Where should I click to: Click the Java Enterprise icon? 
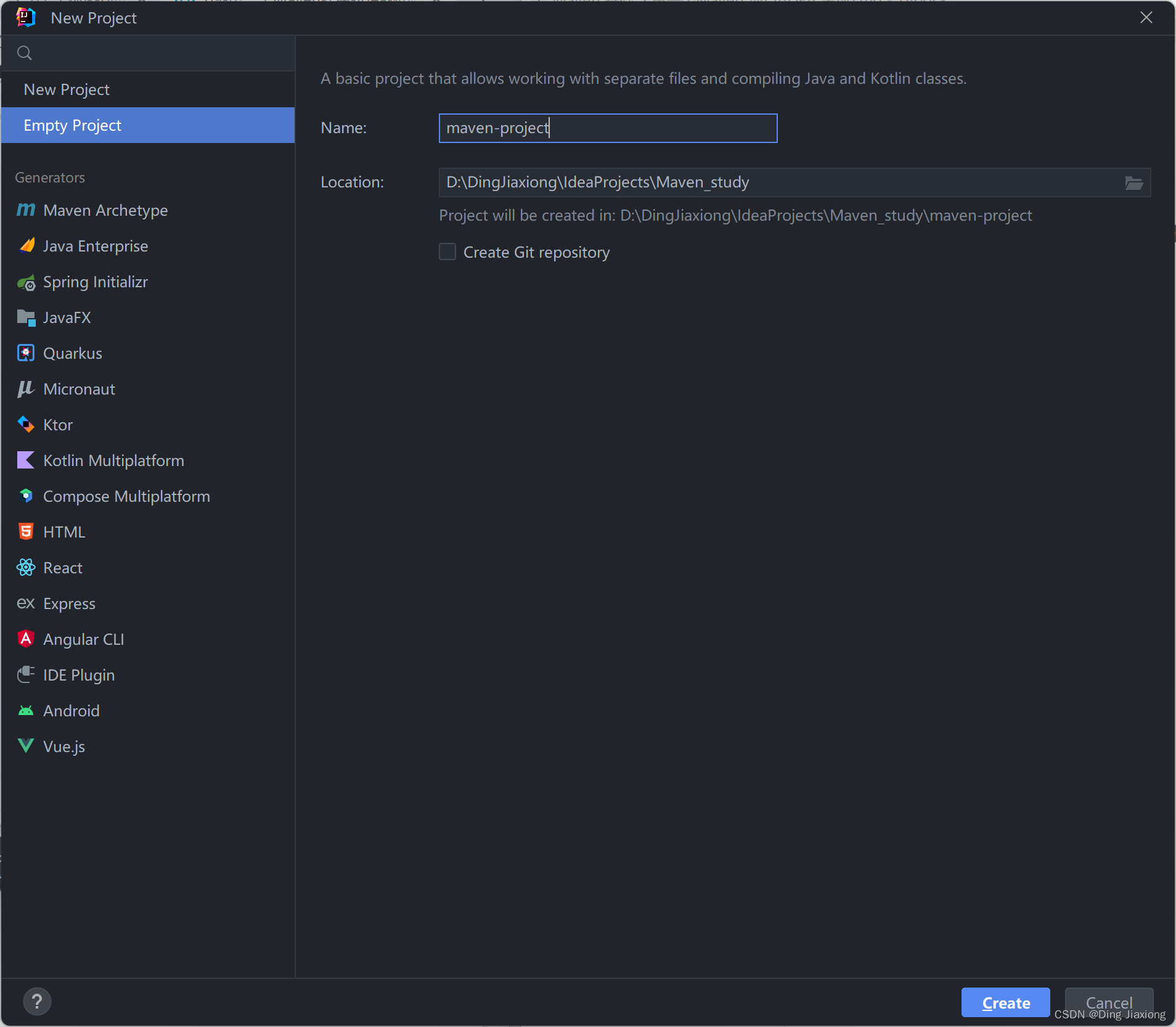pos(26,246)
